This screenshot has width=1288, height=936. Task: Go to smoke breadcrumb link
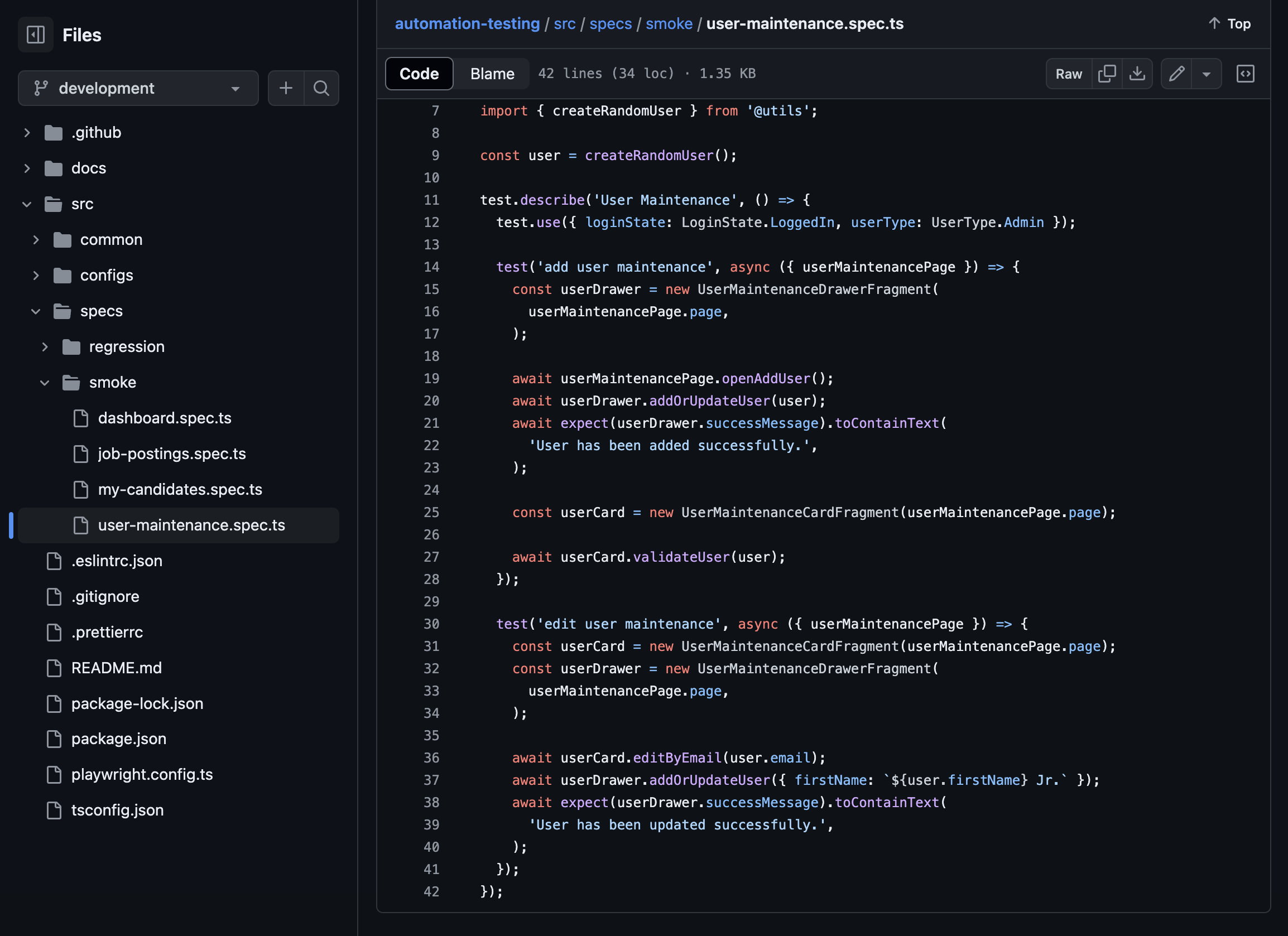(x=669, y=23)
